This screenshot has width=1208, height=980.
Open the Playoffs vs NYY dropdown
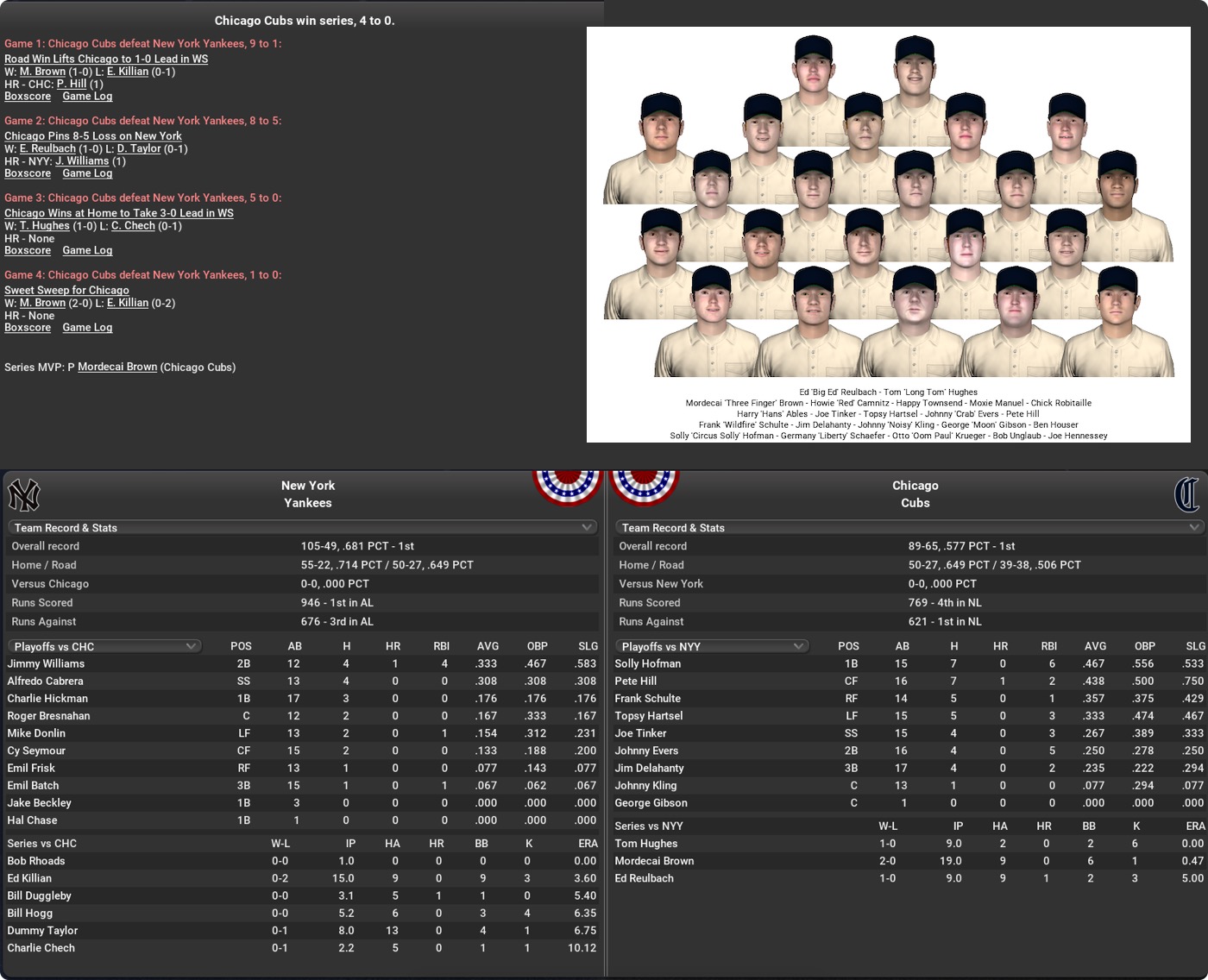tap(712, 646)
